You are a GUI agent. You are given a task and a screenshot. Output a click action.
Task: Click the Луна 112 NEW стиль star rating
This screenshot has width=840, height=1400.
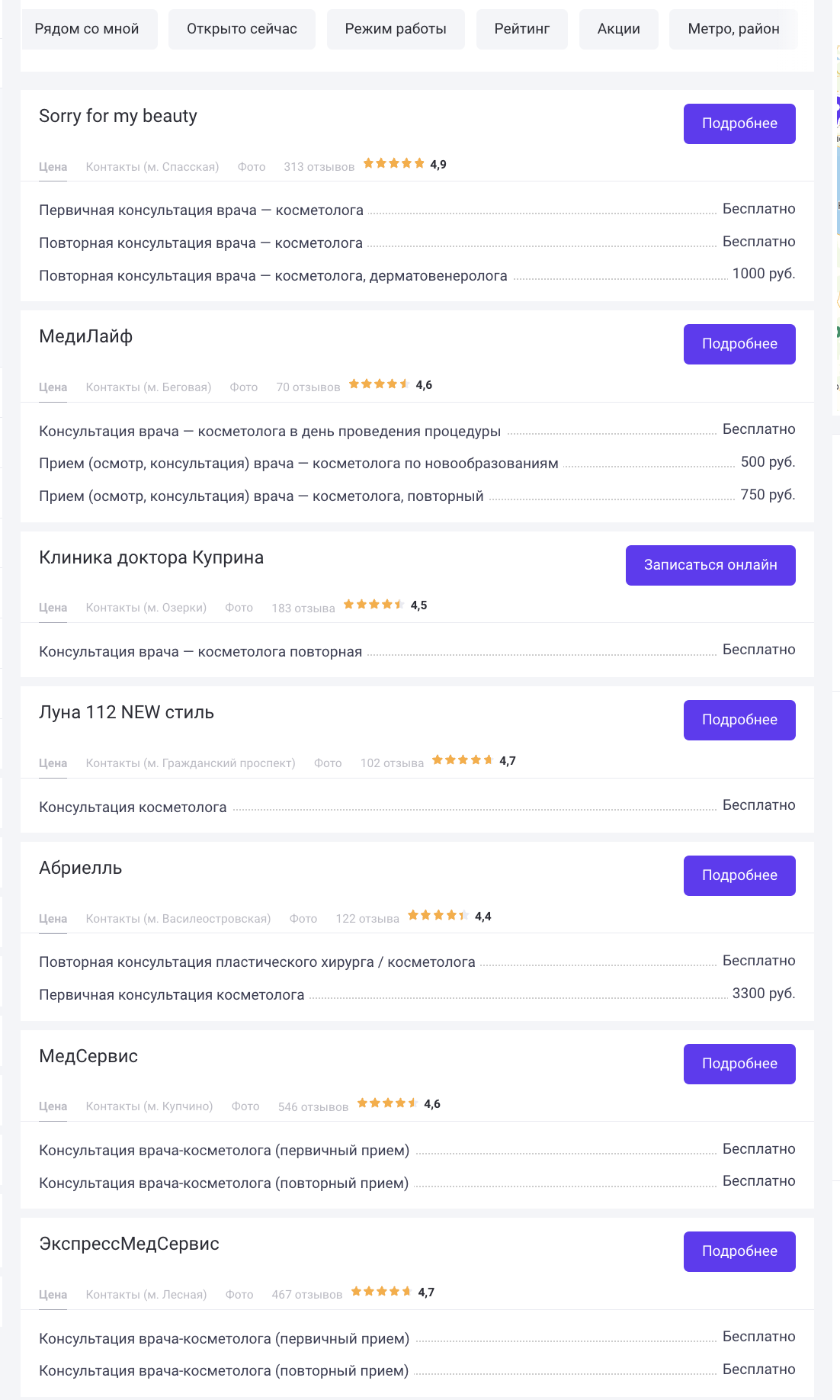(462, 759)
